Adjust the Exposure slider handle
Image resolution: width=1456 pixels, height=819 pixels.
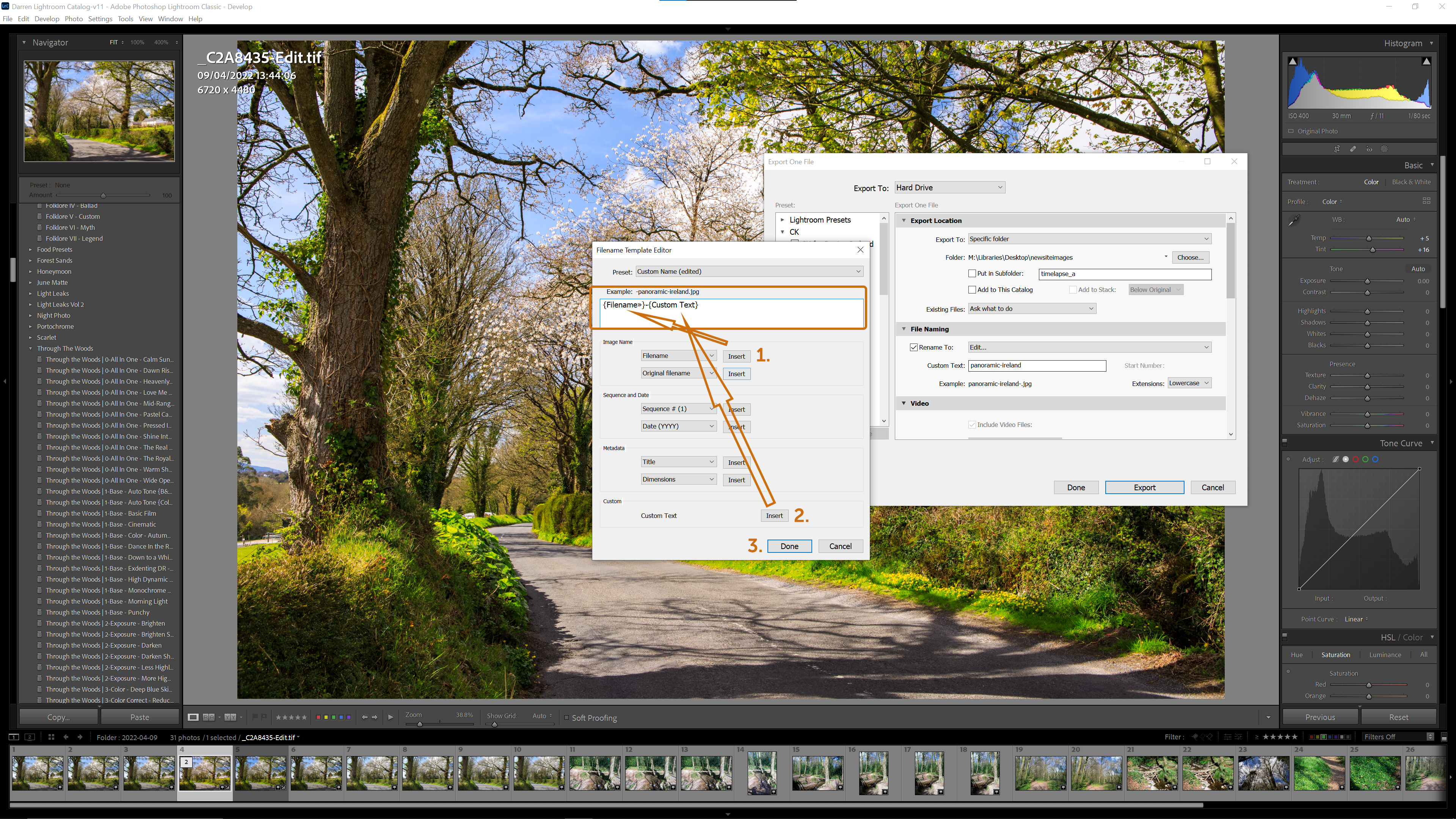coord(1367,281)
